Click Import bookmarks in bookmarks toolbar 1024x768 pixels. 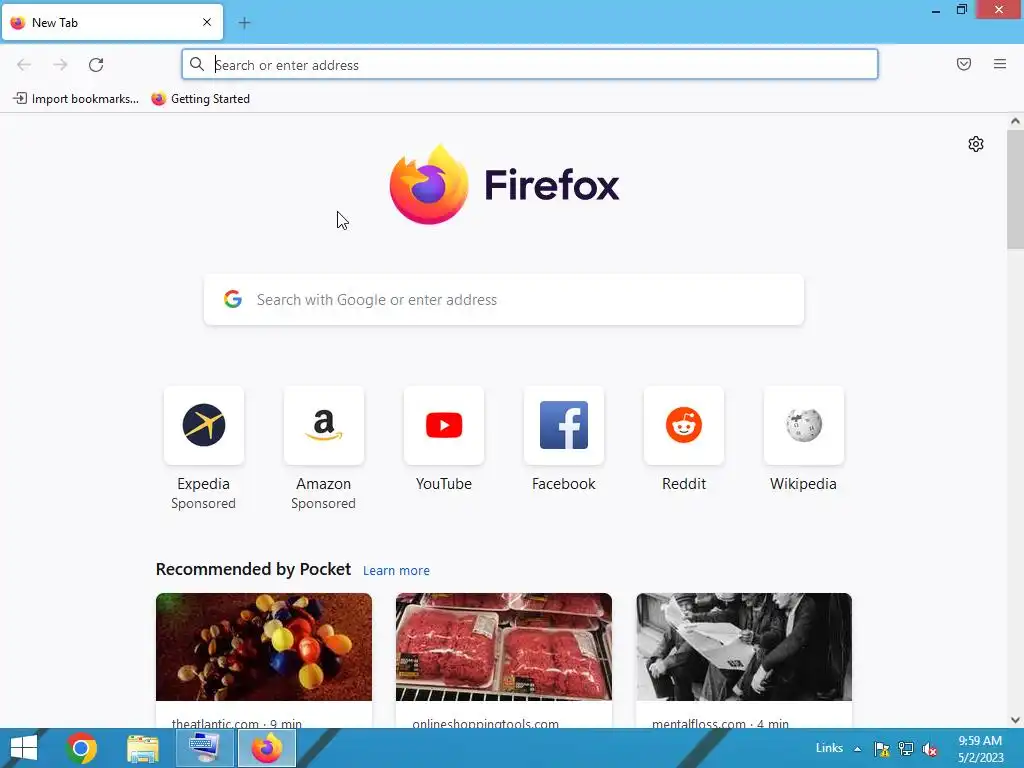point(76,99)
